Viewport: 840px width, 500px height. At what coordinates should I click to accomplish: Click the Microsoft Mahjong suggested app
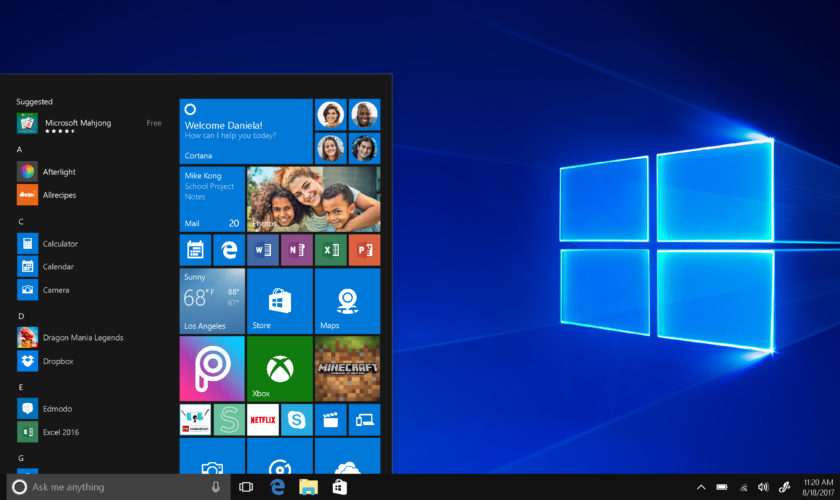tap(78, 123)
